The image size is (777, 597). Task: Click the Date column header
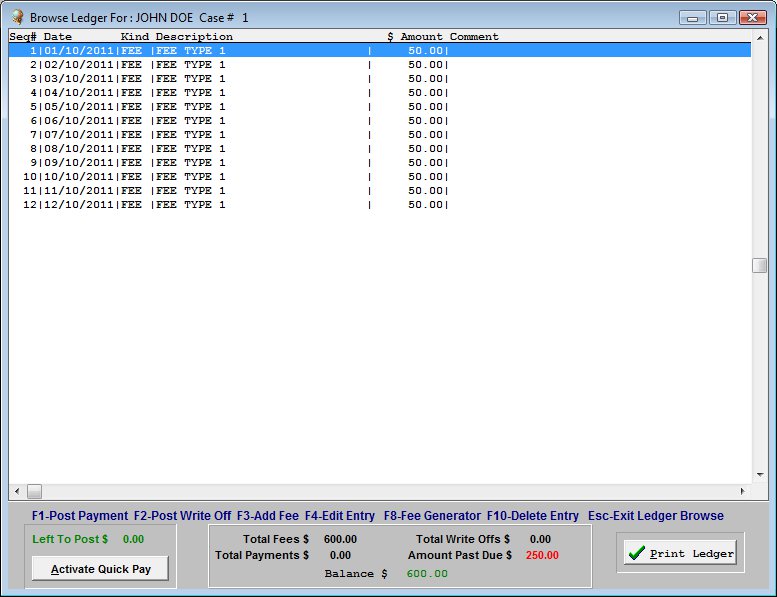tap(57, 37)
